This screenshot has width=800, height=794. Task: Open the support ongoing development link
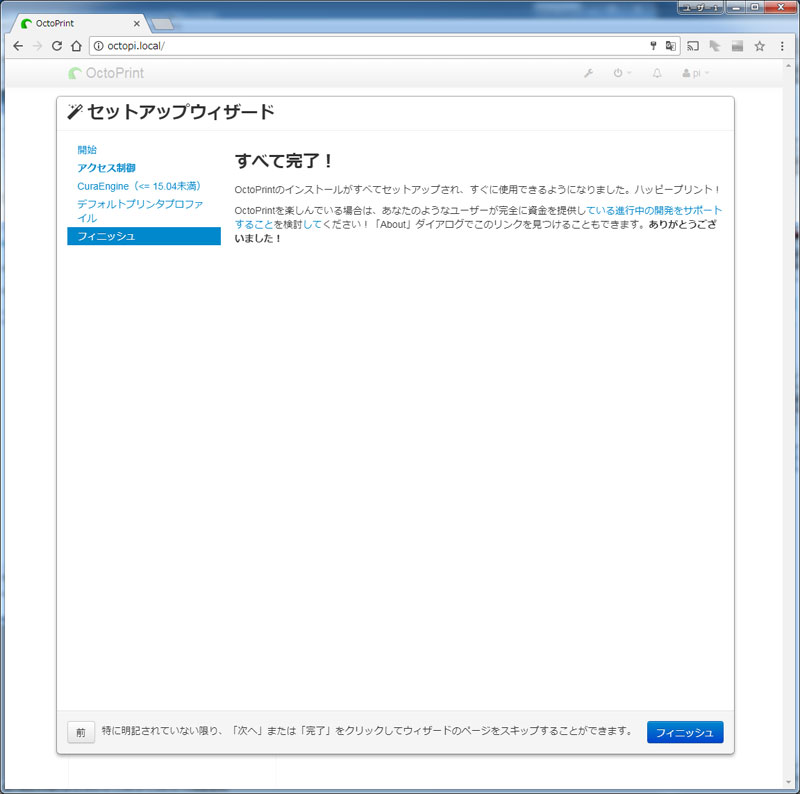click(x=654, y=210)
